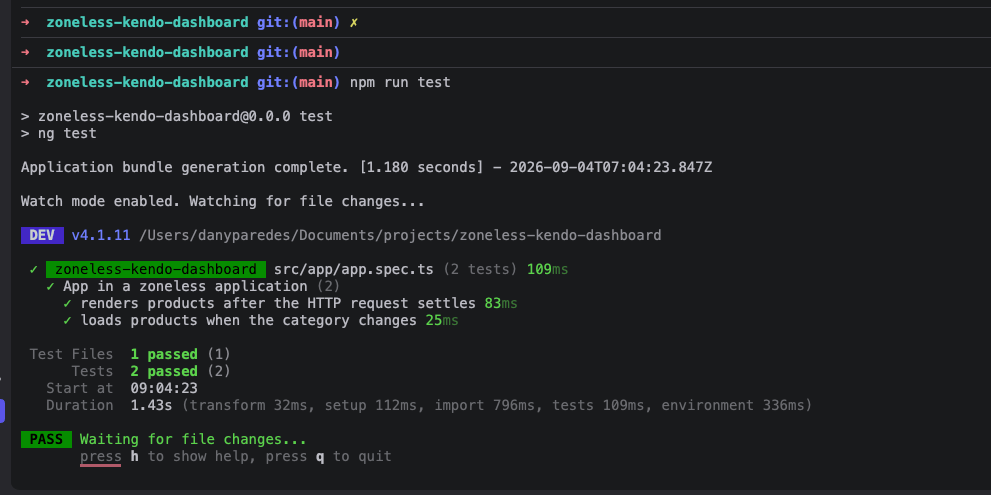Click the '/Users/danyparedes/Documents/projects/zoneless-kendo-dashboard' path
Viewport: 991px width, 495px height.
pos(400,235)
